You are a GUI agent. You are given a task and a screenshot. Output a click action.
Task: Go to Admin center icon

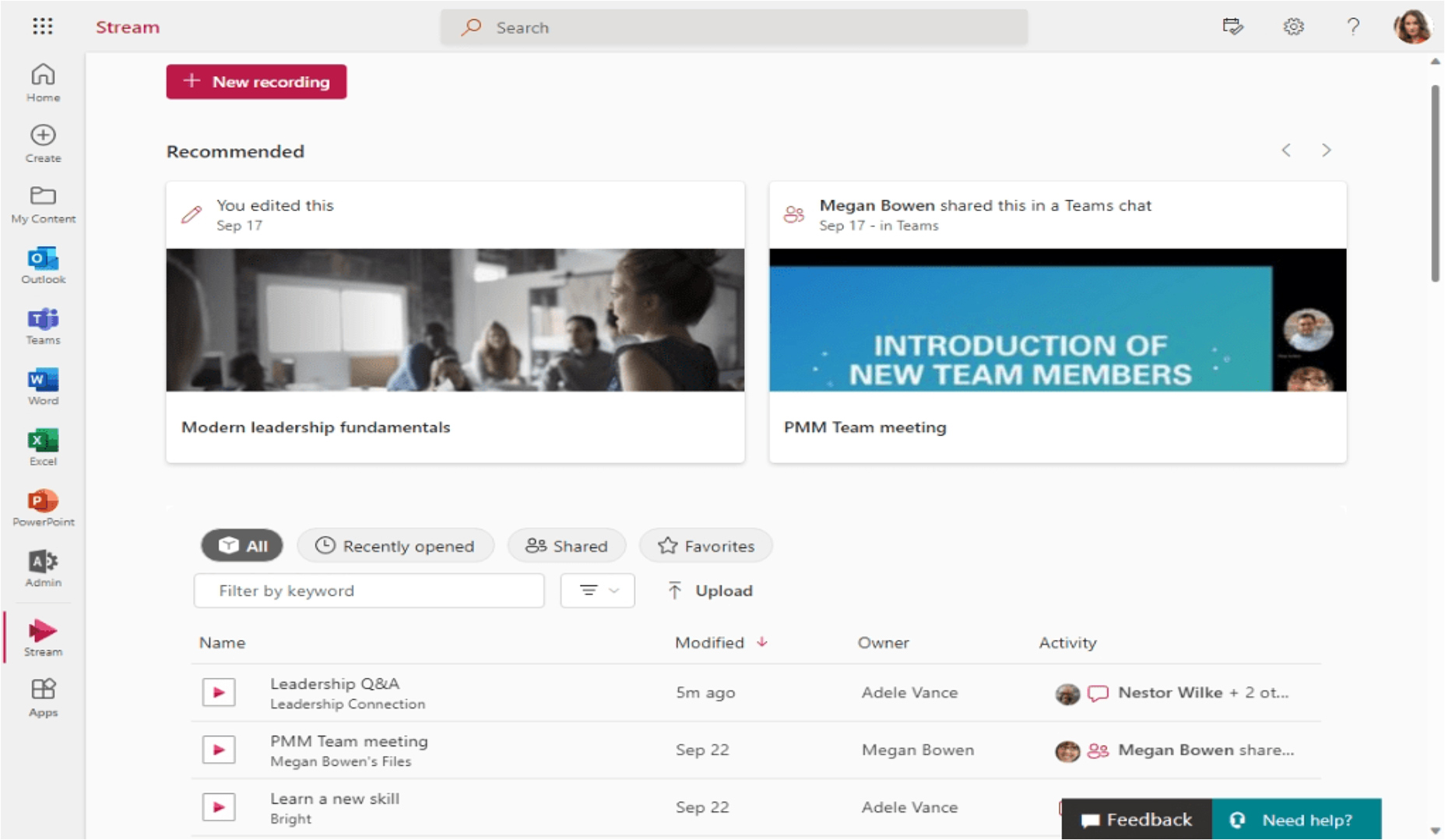43,568
